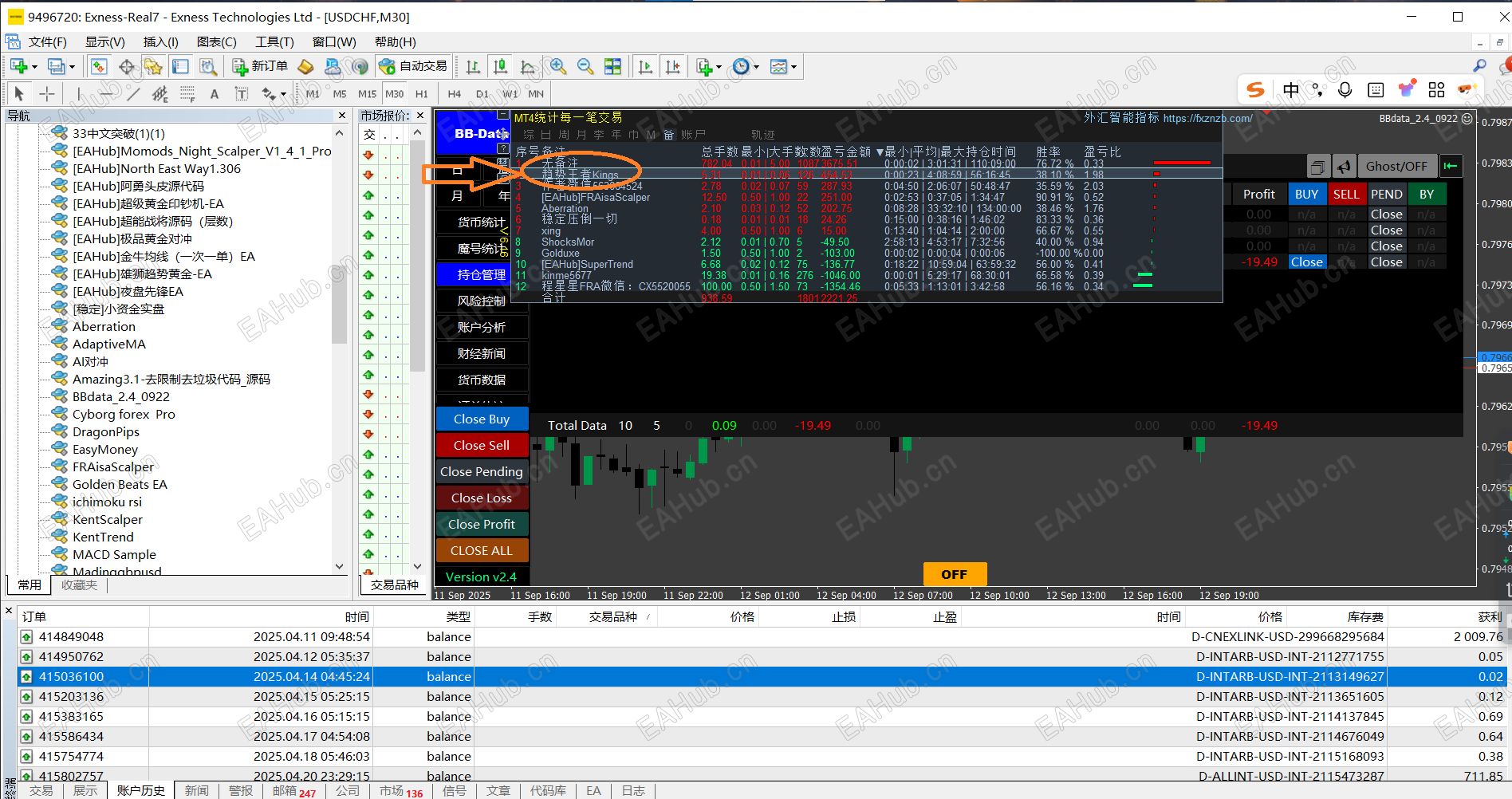Show the Market Watch panel icon
This screenshot has width=1512, height=799.
click(99, 67)
